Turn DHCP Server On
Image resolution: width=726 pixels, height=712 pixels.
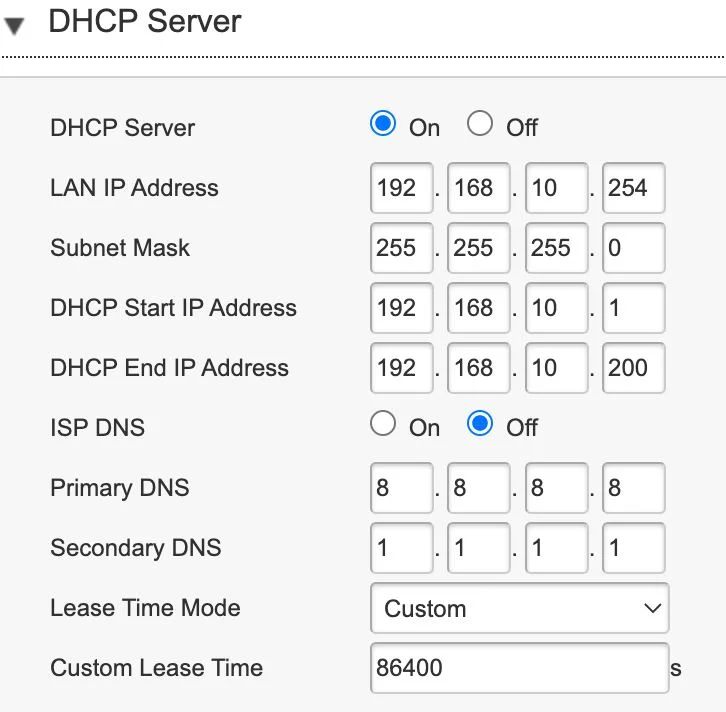pos(383,125)
